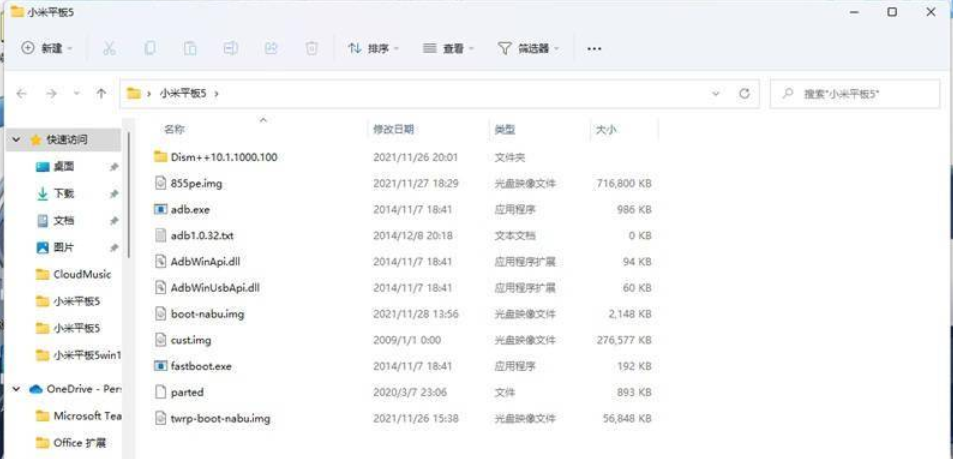Open the three-dot more options menu

594,48
